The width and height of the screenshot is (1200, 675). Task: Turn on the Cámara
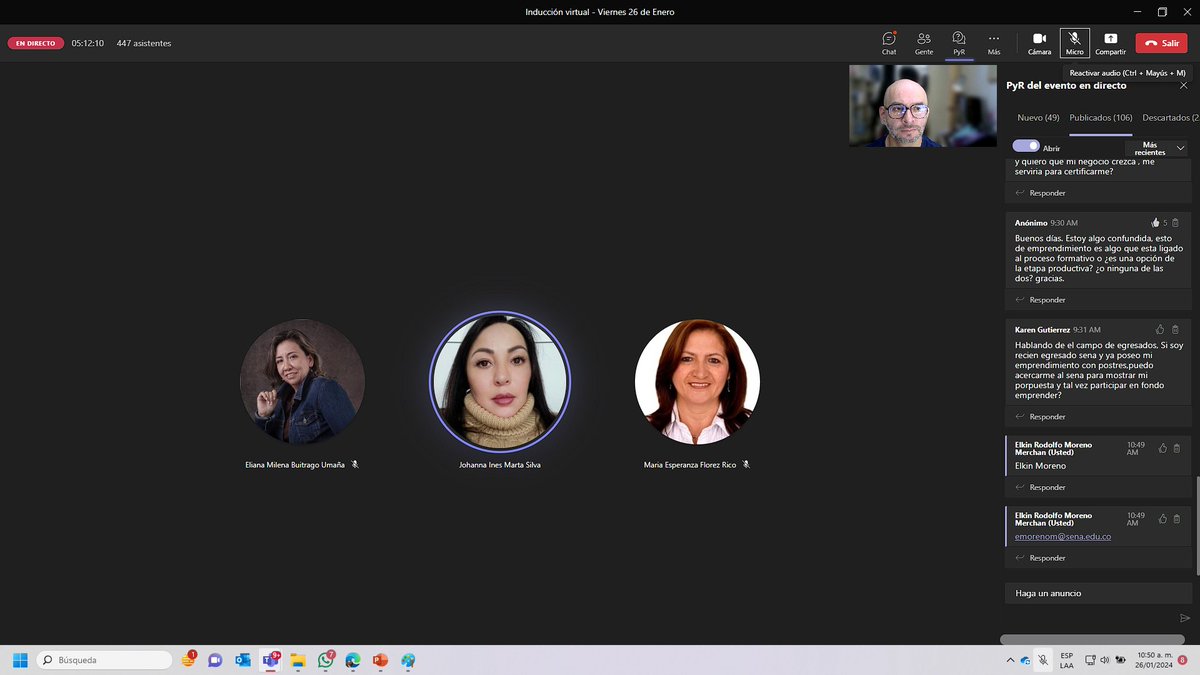tap(1040, 43)
